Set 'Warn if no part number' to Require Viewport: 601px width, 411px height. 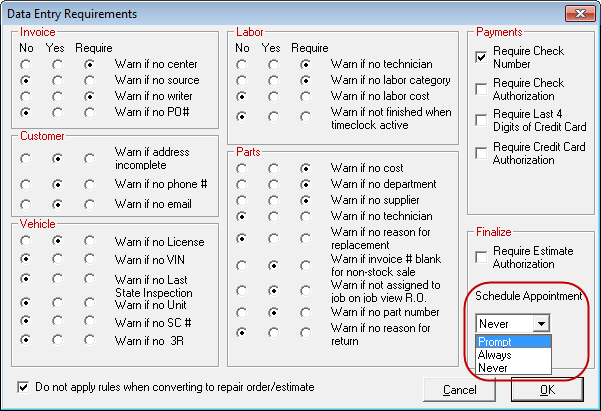point(304,313)
